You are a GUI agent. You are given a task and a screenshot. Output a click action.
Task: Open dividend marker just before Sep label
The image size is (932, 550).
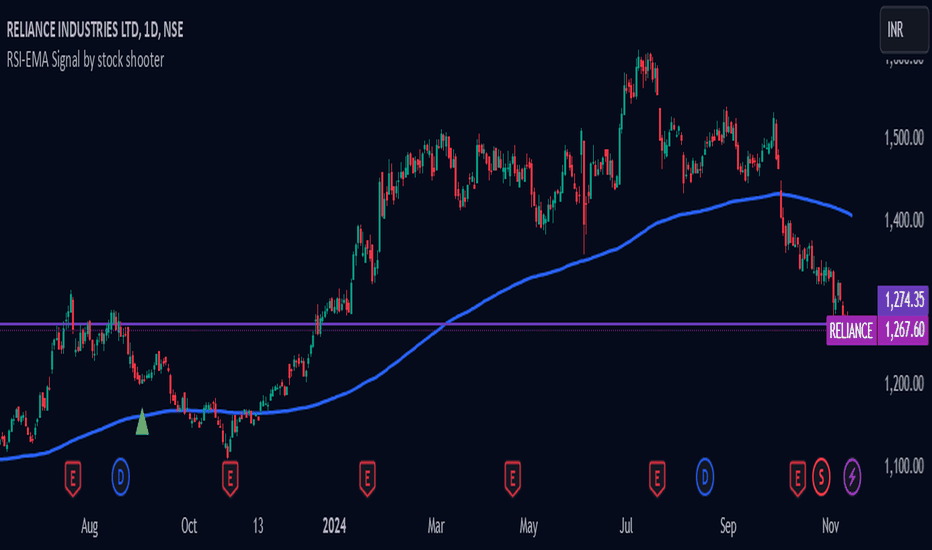[x=705, y=477]
